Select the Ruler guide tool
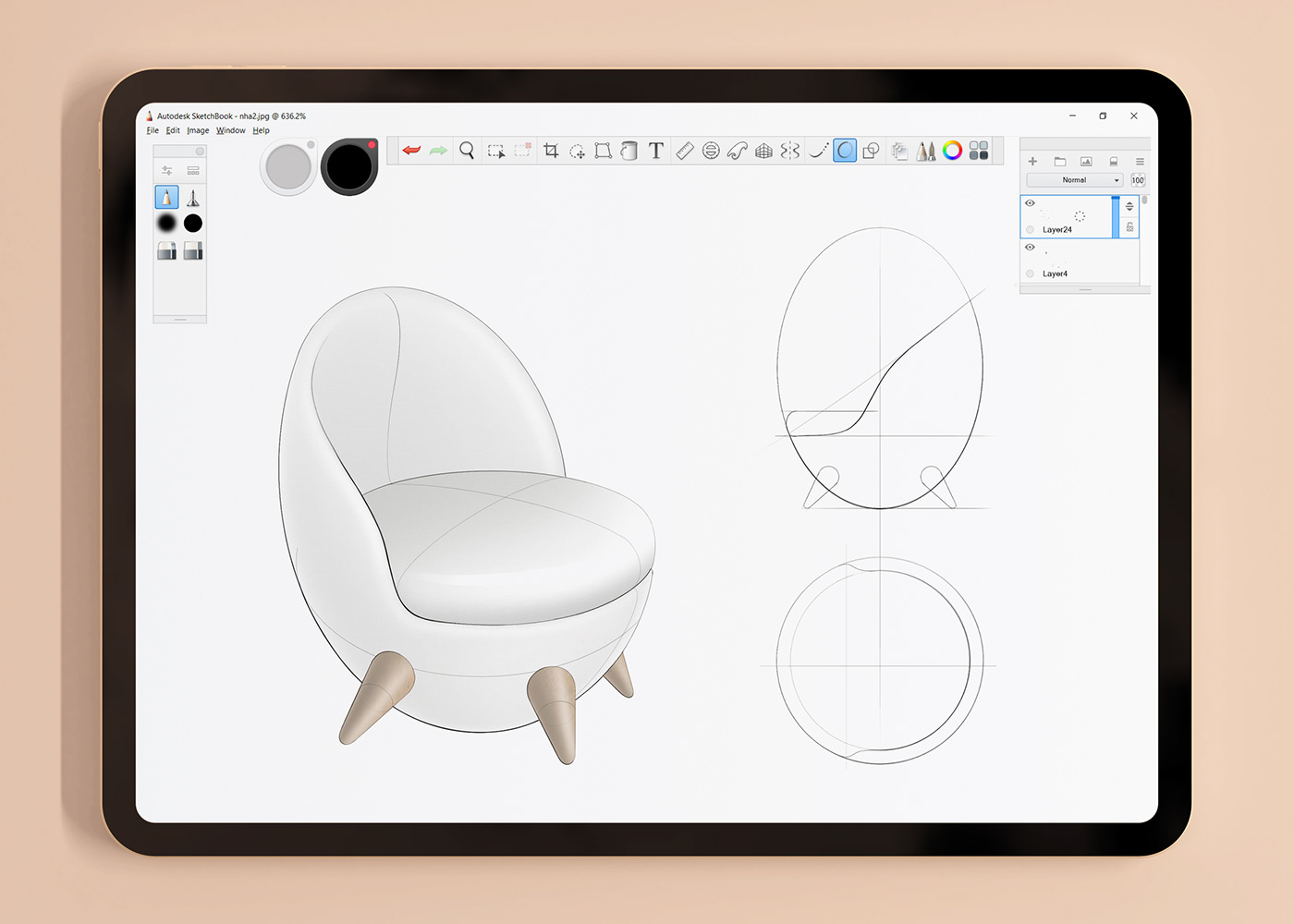Viewport: 1294px width, 924px height. (x=684, y=150)
